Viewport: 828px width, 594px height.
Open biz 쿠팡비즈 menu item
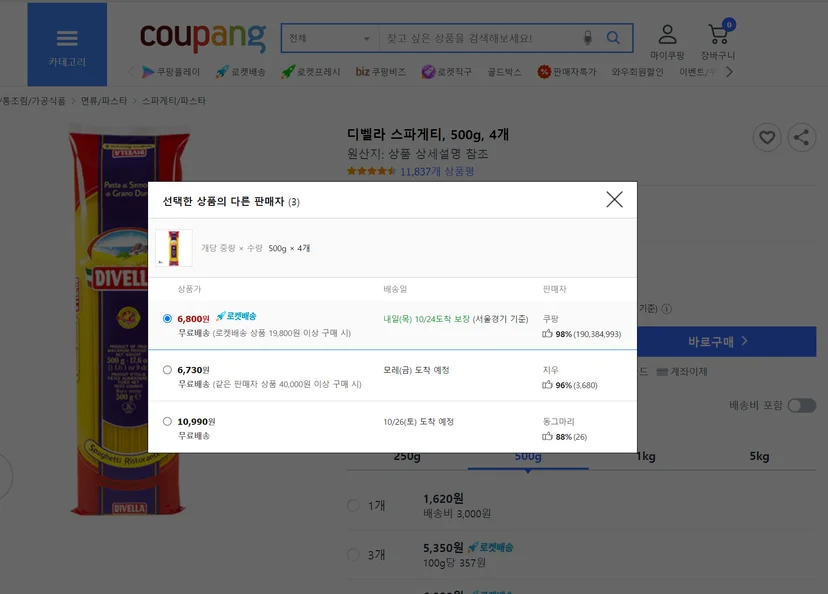coord(381,72)
